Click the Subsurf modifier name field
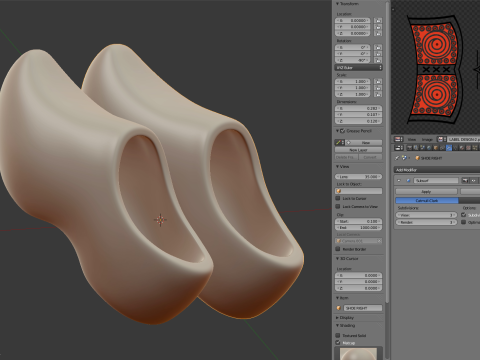The width and height of the screenshot is (480, 360). [x=436, y=180]
